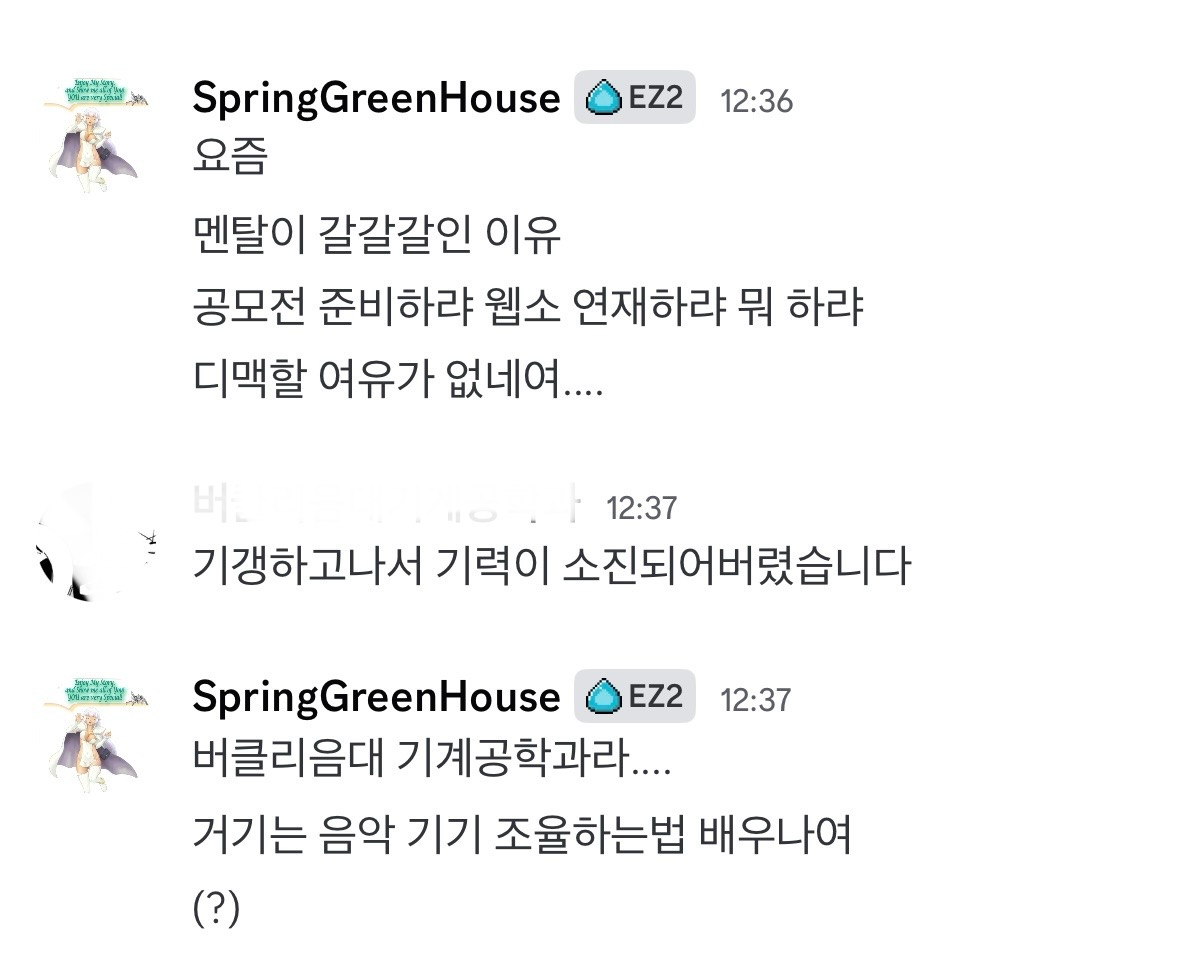1178x972 pixels.
Task: Select the message "요즘"
Action: click(x=230, y=158)
